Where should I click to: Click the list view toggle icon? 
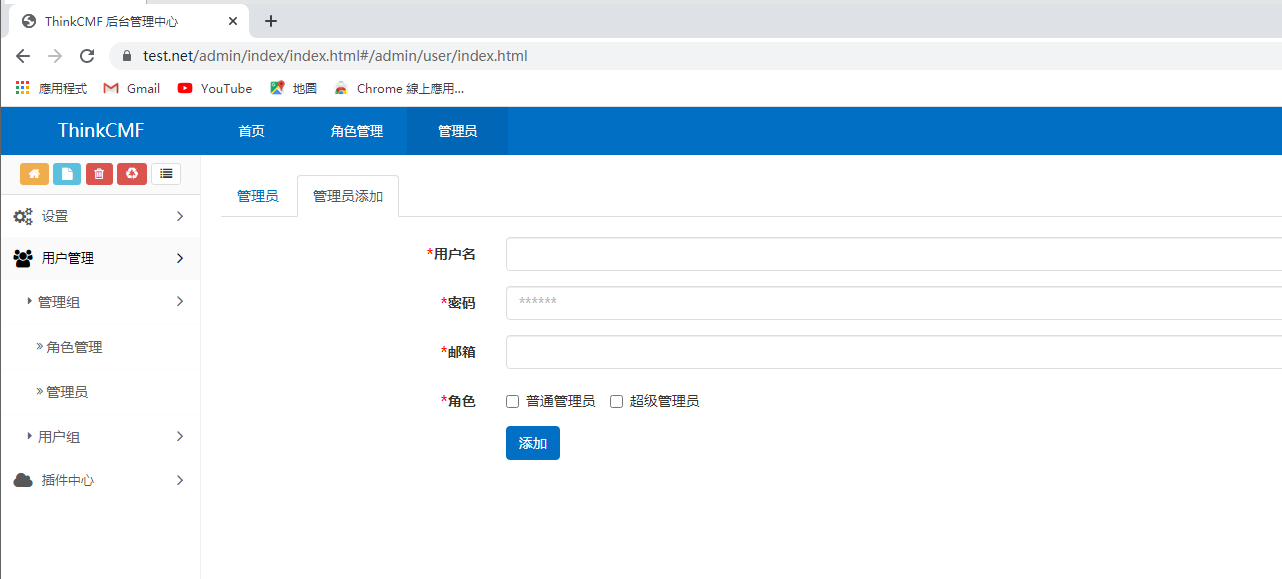(x=165, y=173)
